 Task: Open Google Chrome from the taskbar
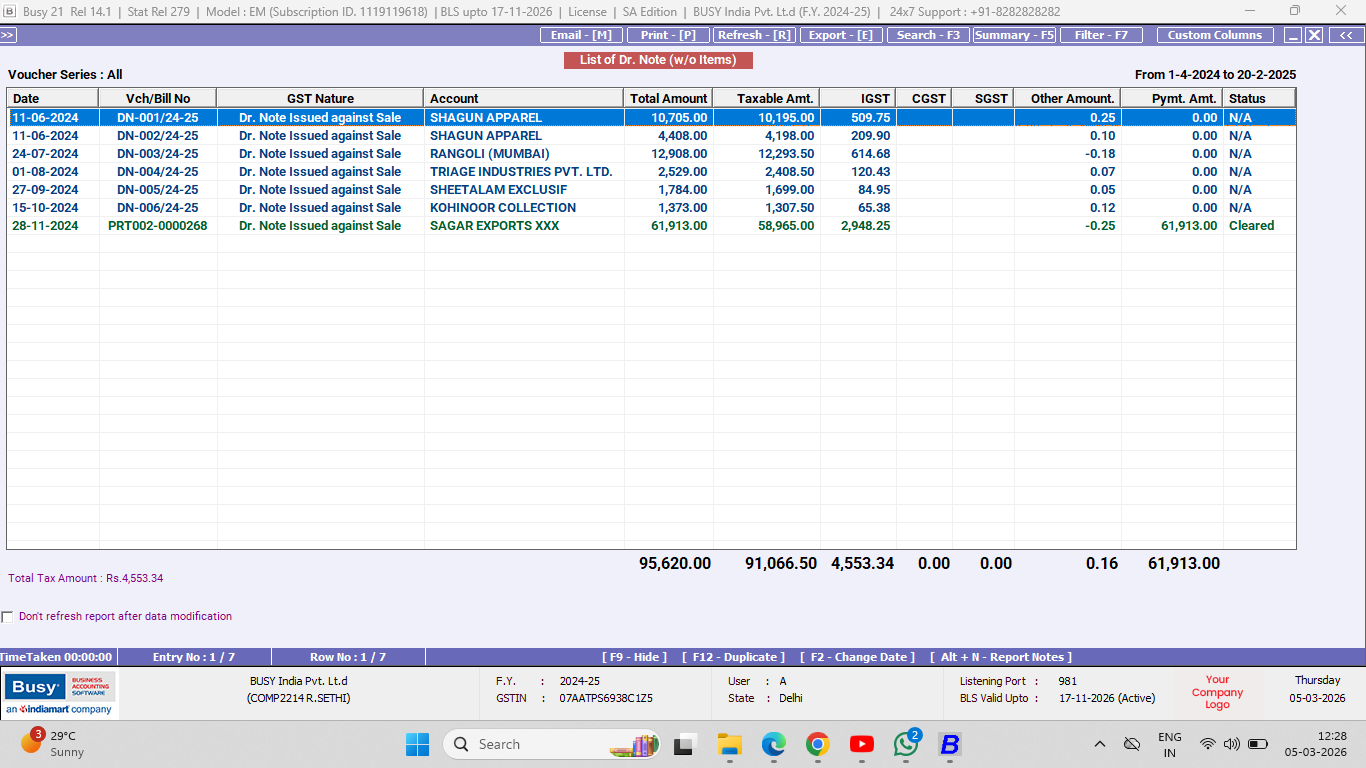(x=817, y=744)
